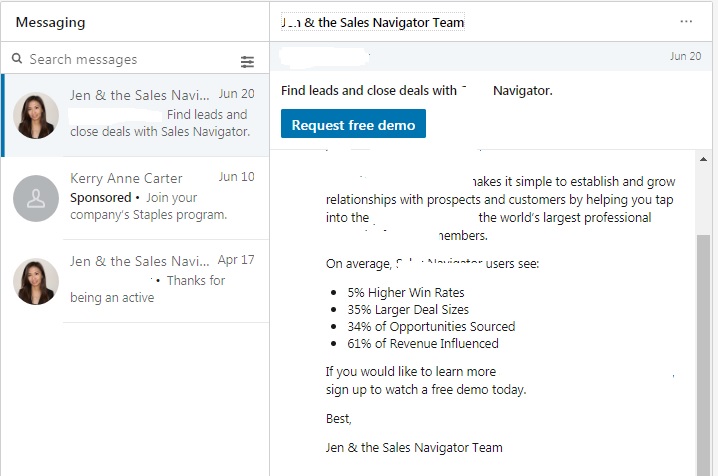Open Apr 17 Jen & Sales Navigator conversation
Viewport: 718px width, 476px height.
pyautogui.click(x=136, y=281)
